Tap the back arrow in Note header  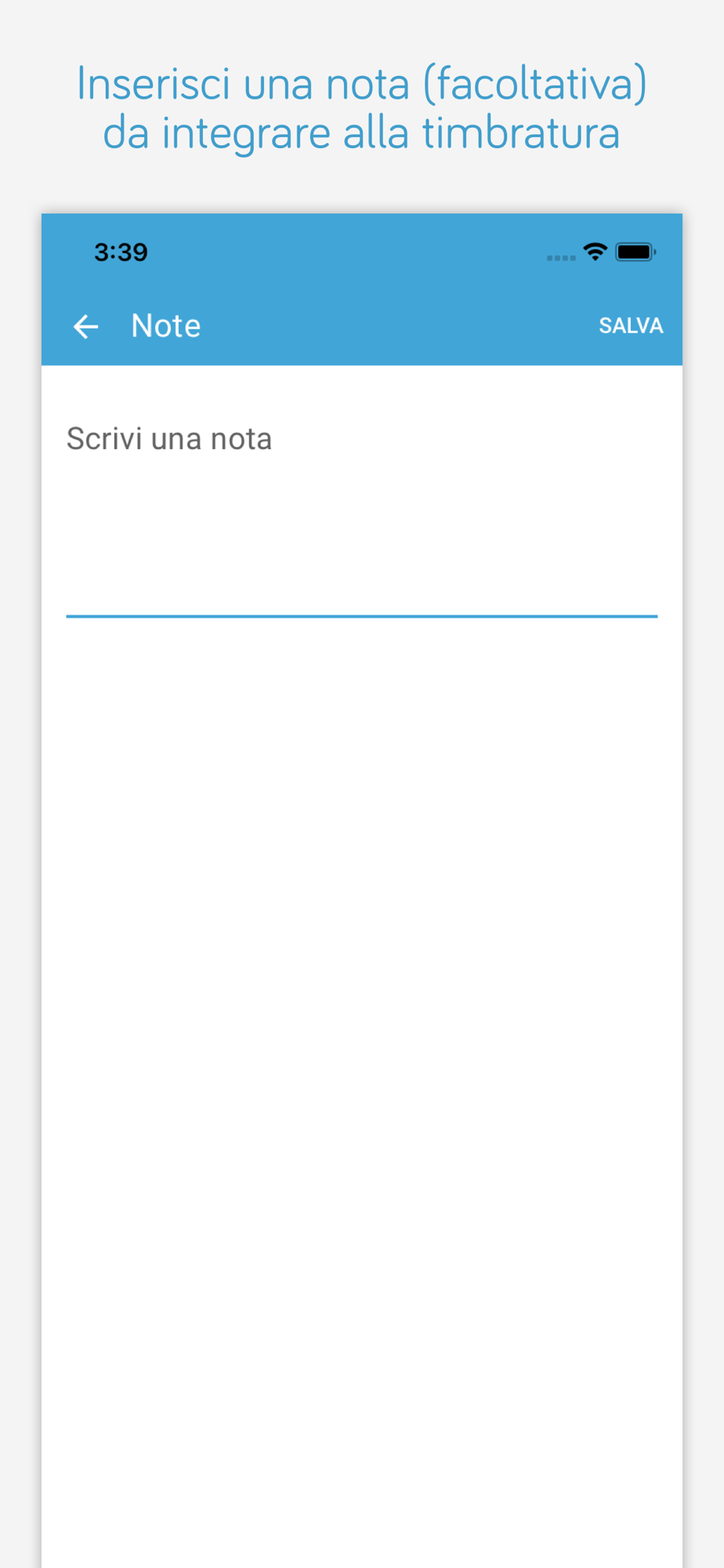[85, 326]
